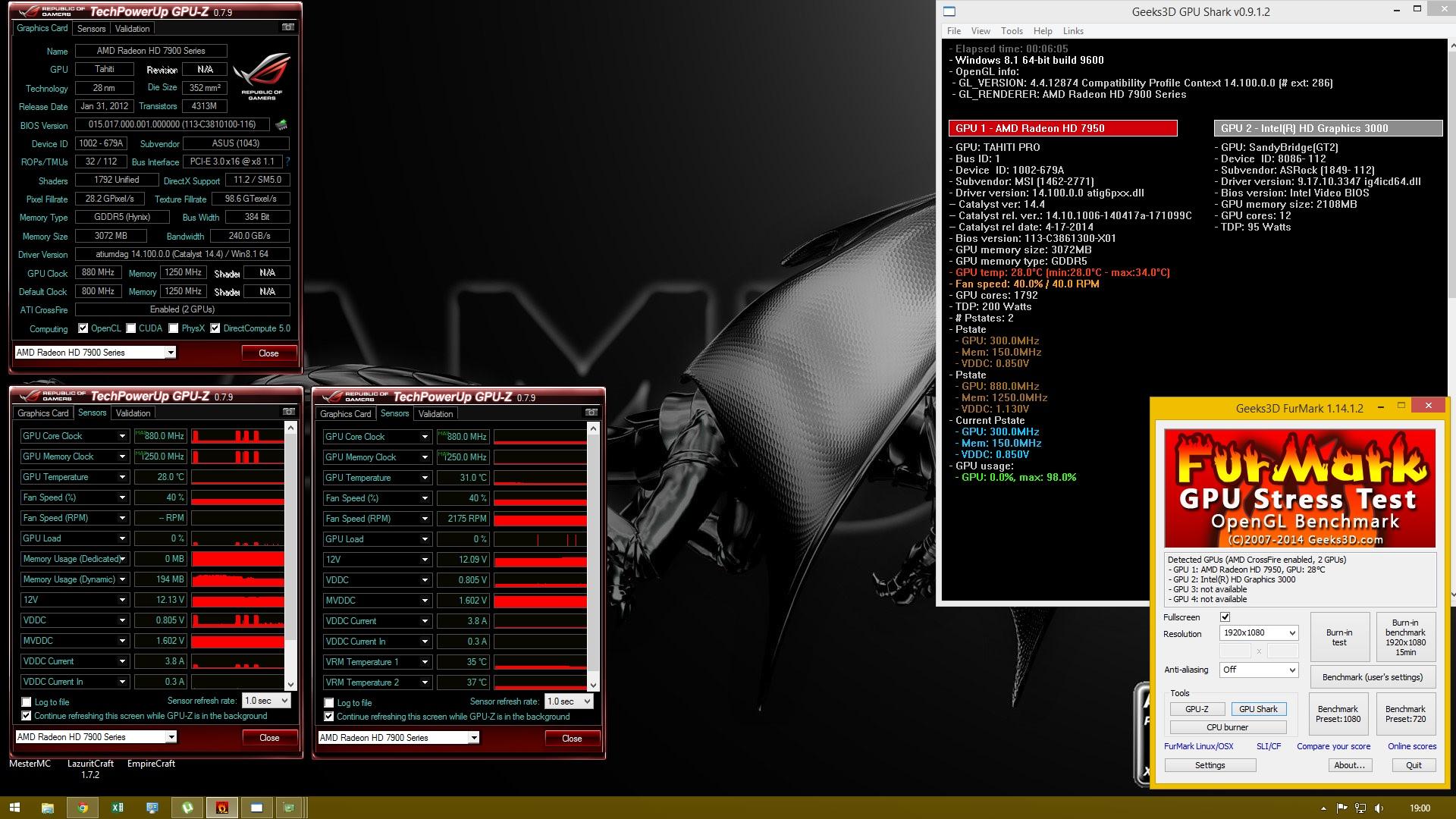
Task: Open uTorrent from the taskbar
Action: click(x=187, y=808)
